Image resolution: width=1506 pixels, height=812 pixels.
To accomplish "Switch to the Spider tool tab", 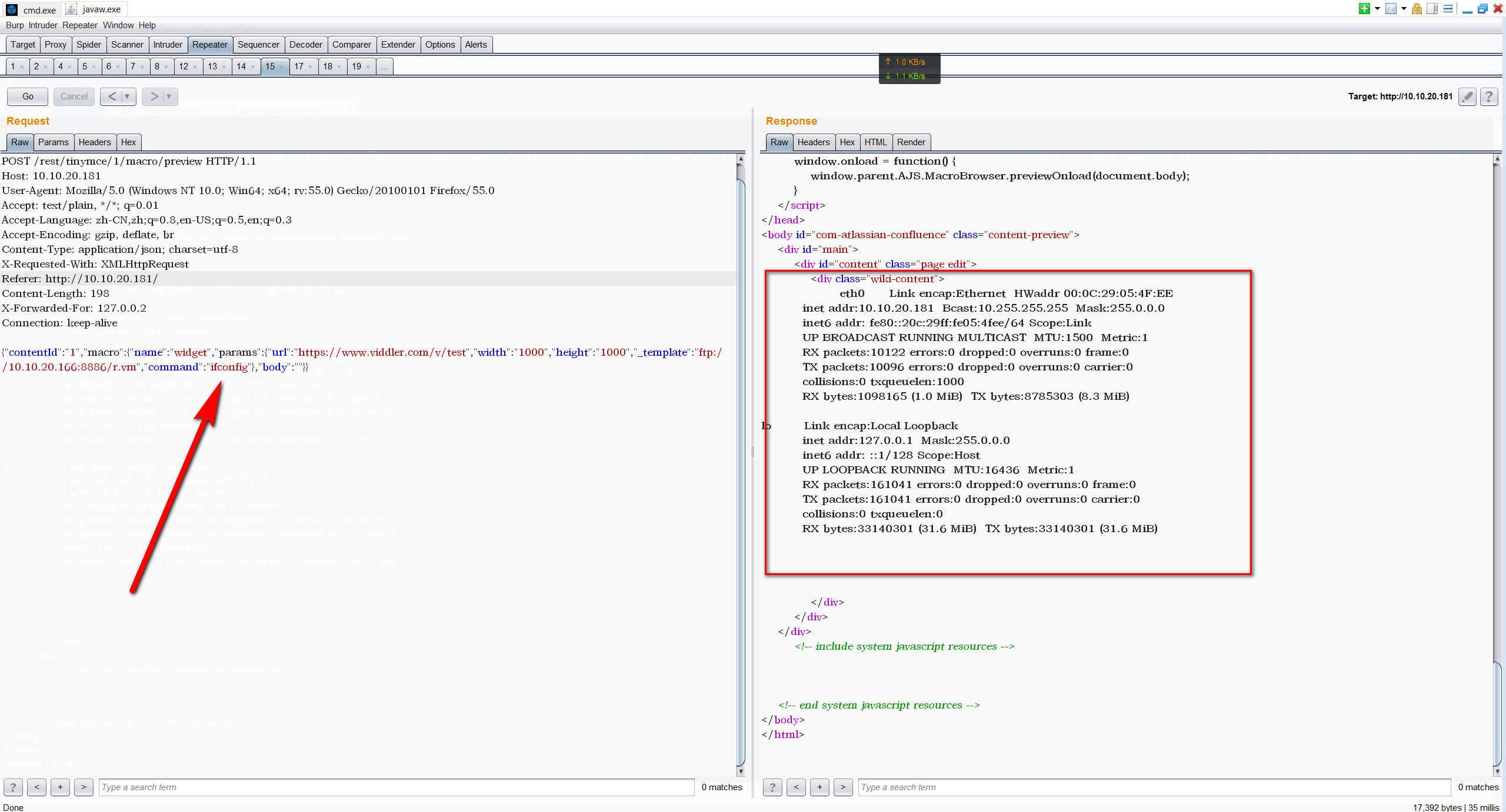I will (89, 45).
